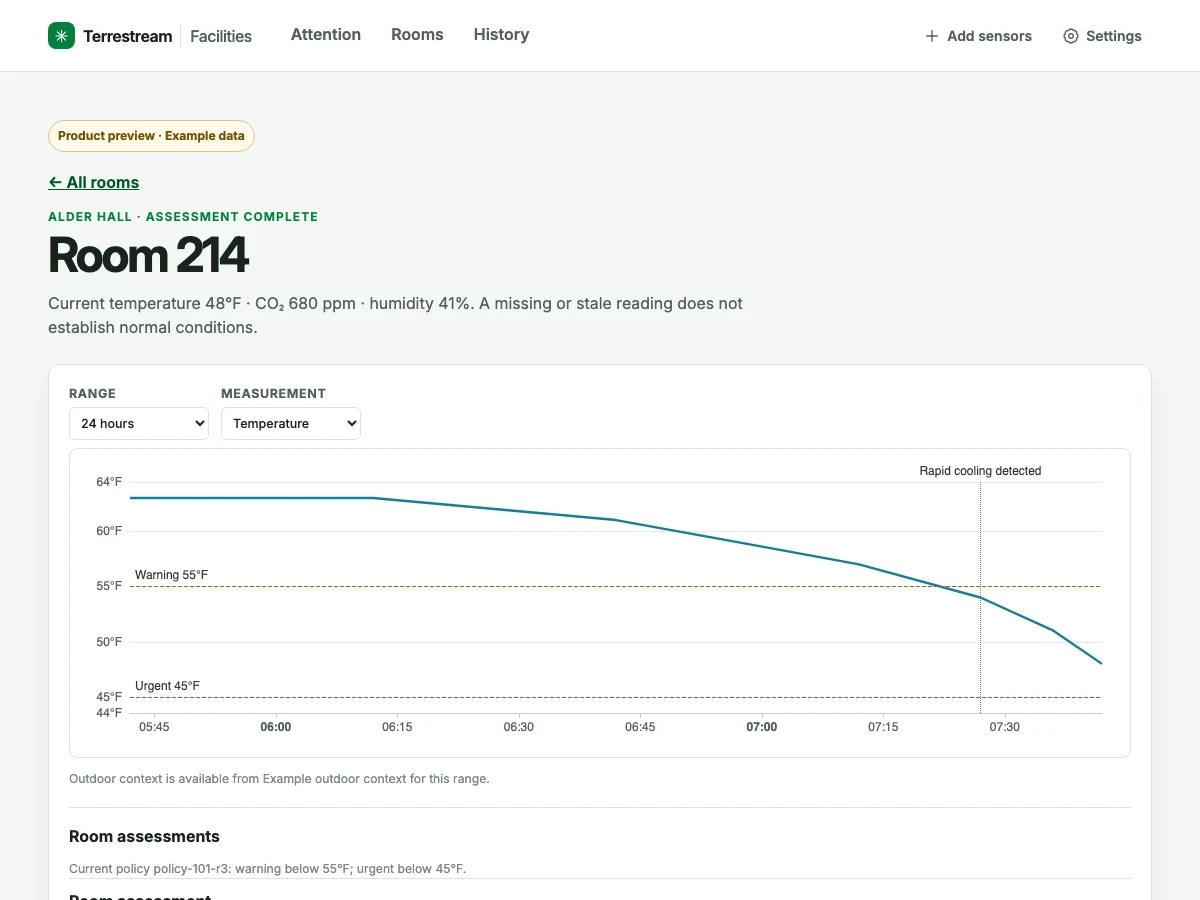Click the 07:00 time axis label

pos(762,727)
